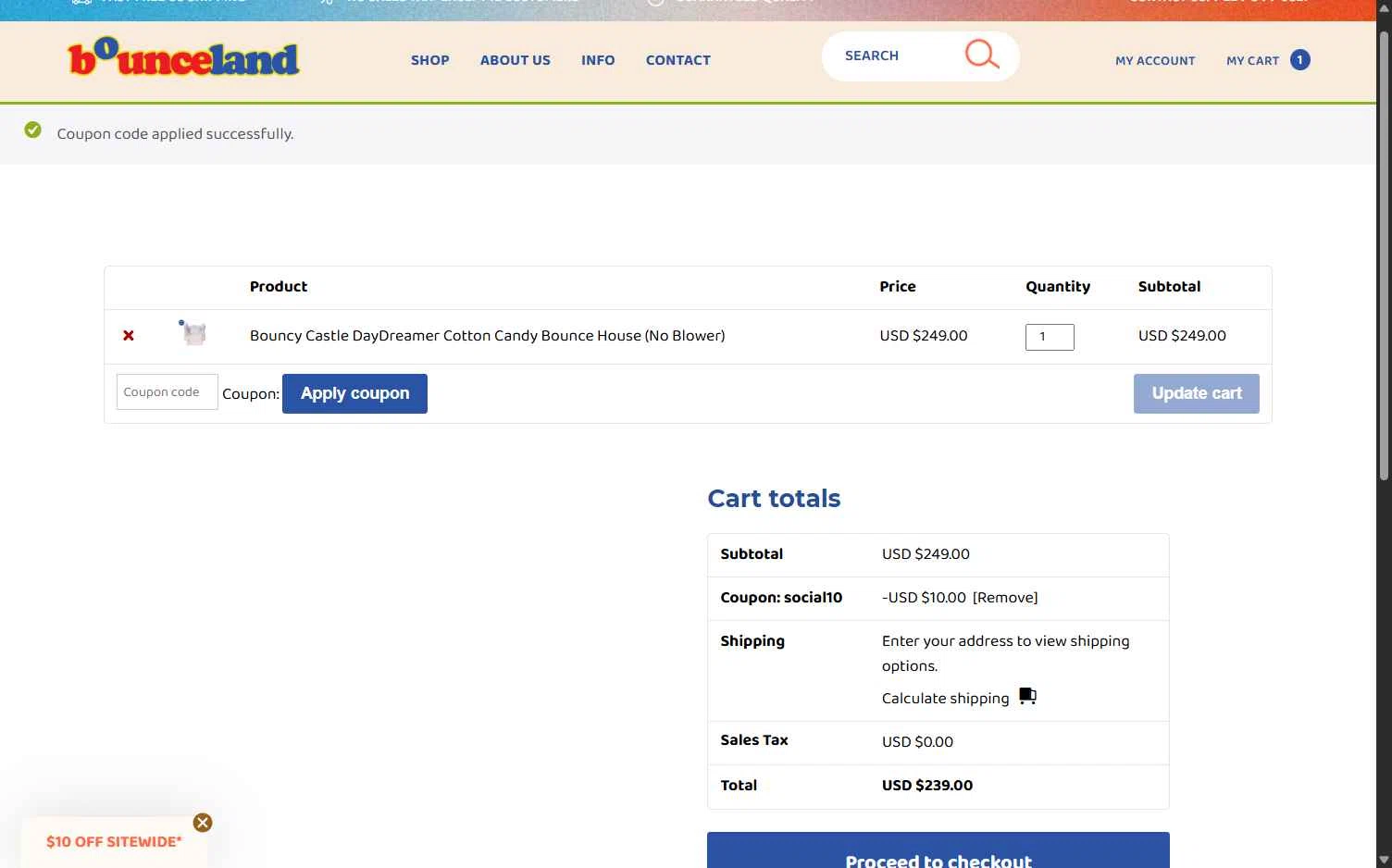Click the coupon discount -USD $10.00

coord(924,598)
